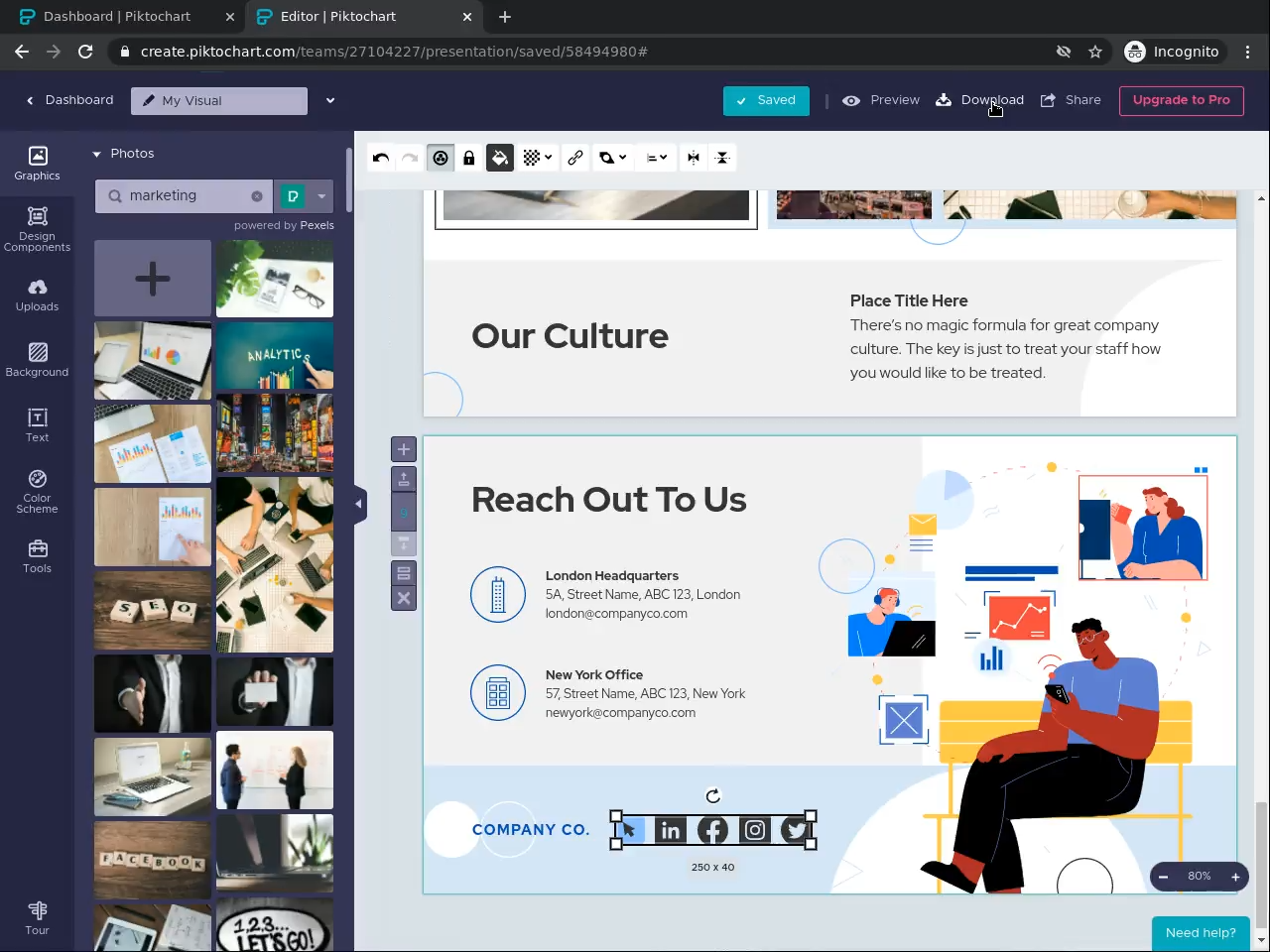Screen dimensions: 1270x952
Task: Collapse the left panel with arrow handle
Action: point(359,504)
